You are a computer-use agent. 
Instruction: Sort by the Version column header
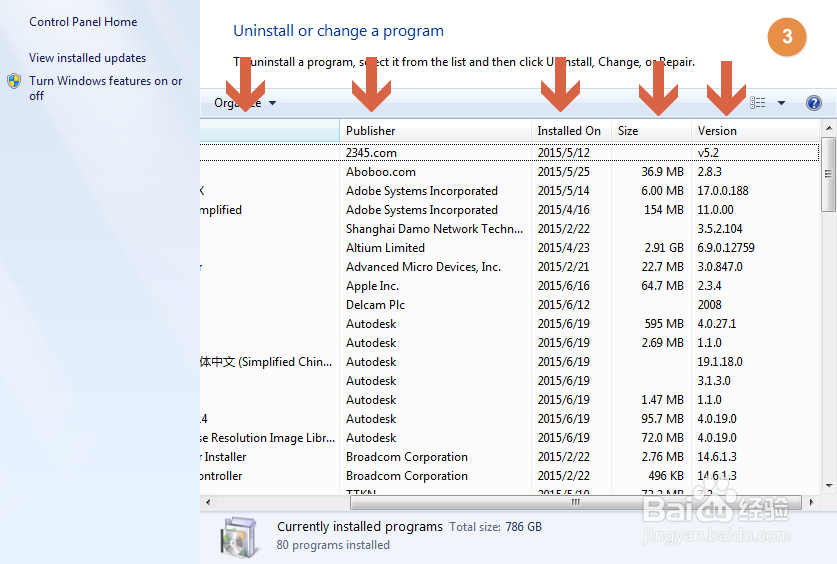[755, 131]
